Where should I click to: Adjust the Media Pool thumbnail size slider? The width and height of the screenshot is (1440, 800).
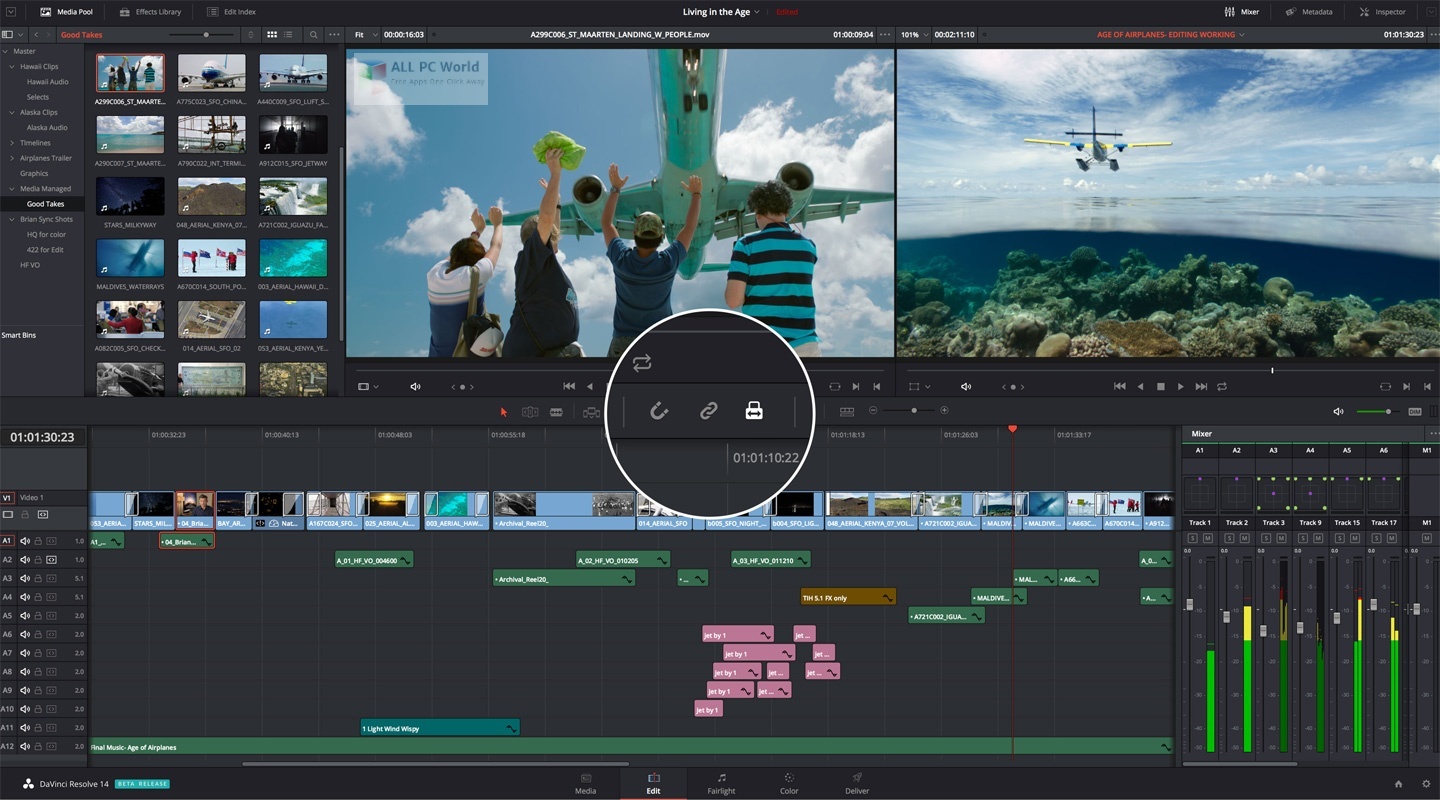(208, 35)
